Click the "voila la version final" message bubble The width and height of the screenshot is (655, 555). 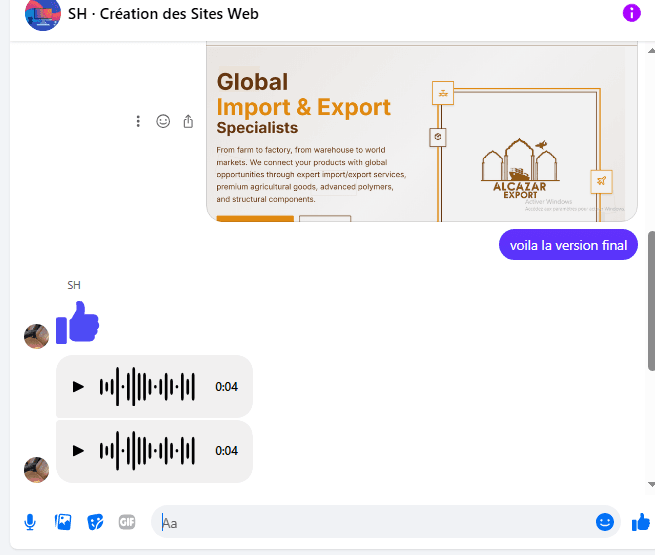[568, 245]
